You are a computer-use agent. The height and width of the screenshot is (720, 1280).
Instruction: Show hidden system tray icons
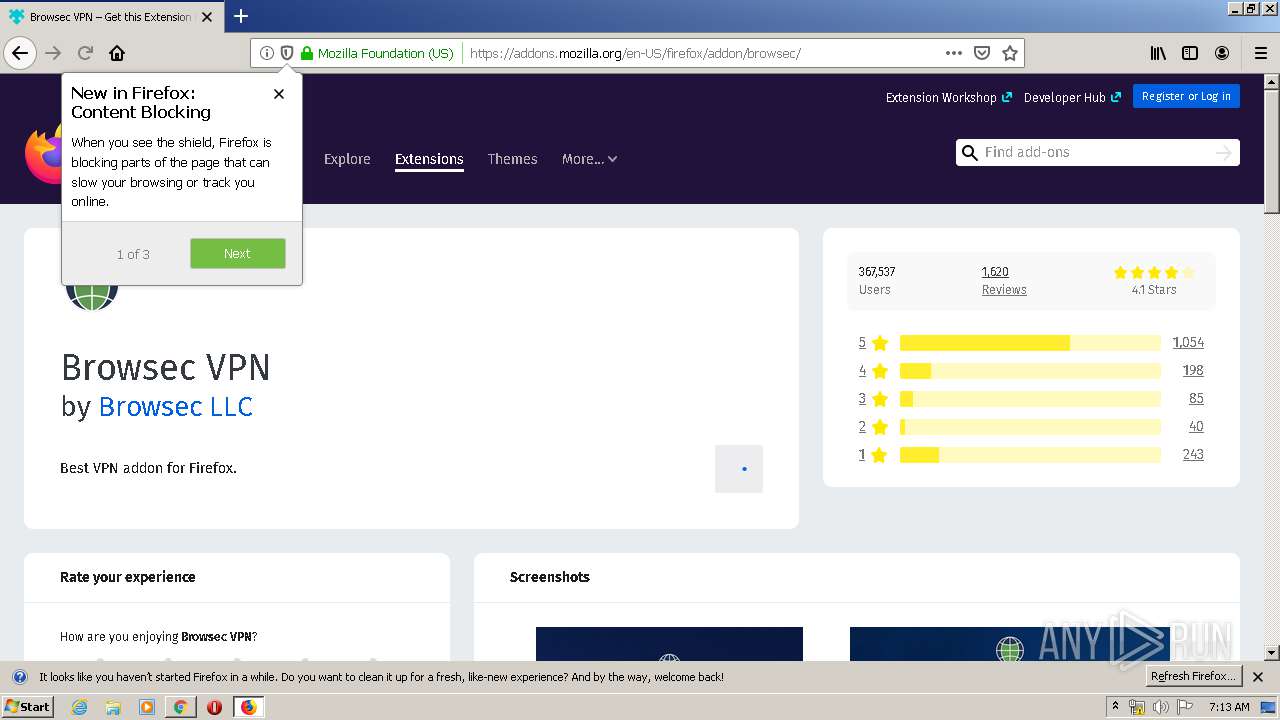click(x=1116, y=707)
